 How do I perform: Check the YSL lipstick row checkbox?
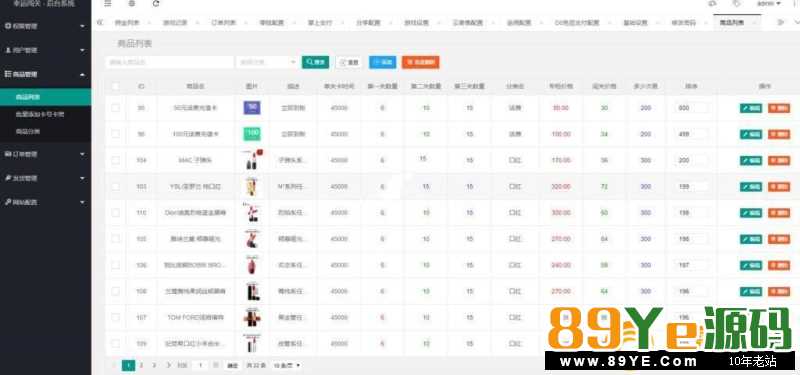[x=115, y=187]
